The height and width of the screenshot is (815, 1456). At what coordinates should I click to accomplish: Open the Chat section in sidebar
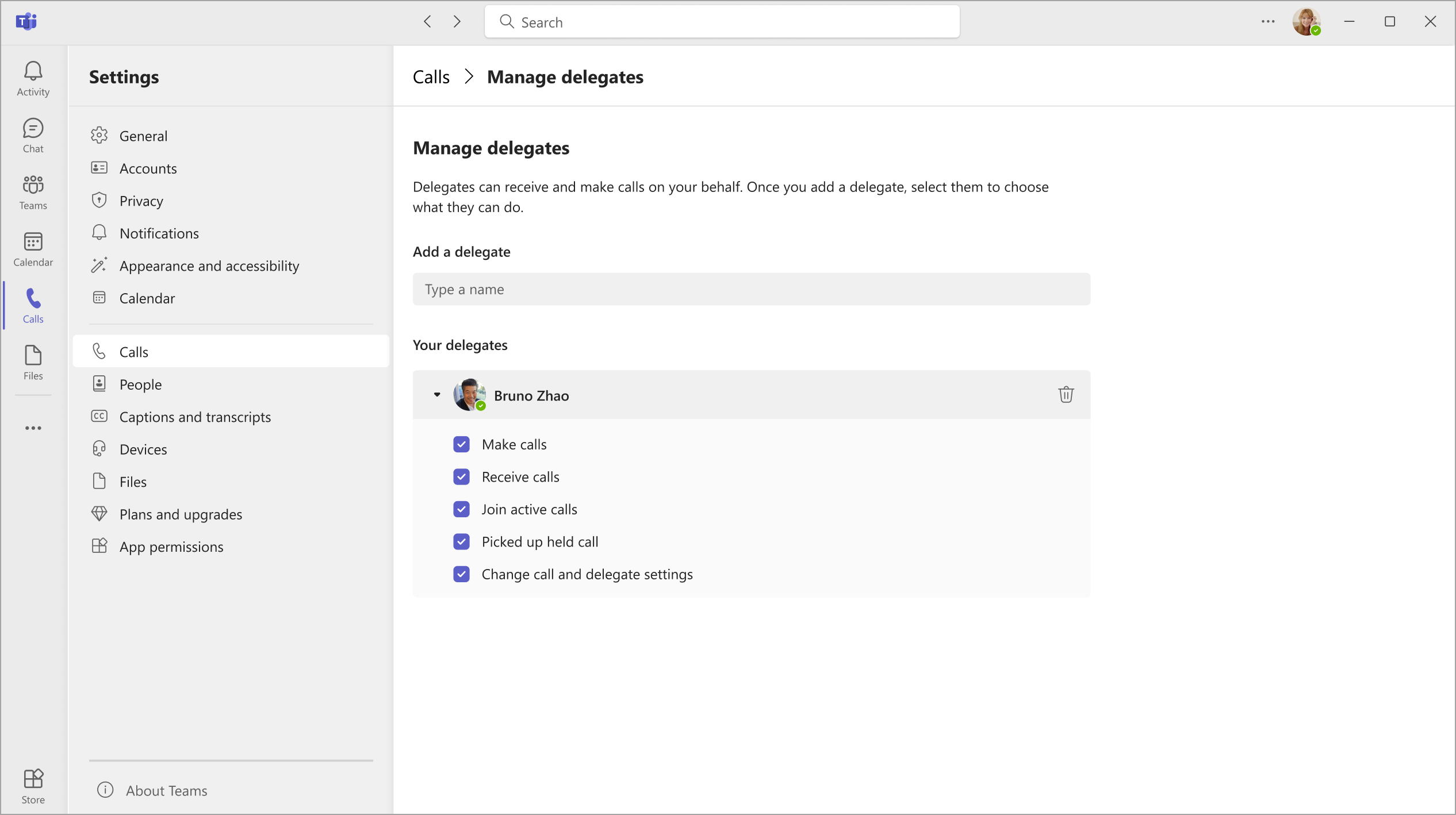point(33,135)
